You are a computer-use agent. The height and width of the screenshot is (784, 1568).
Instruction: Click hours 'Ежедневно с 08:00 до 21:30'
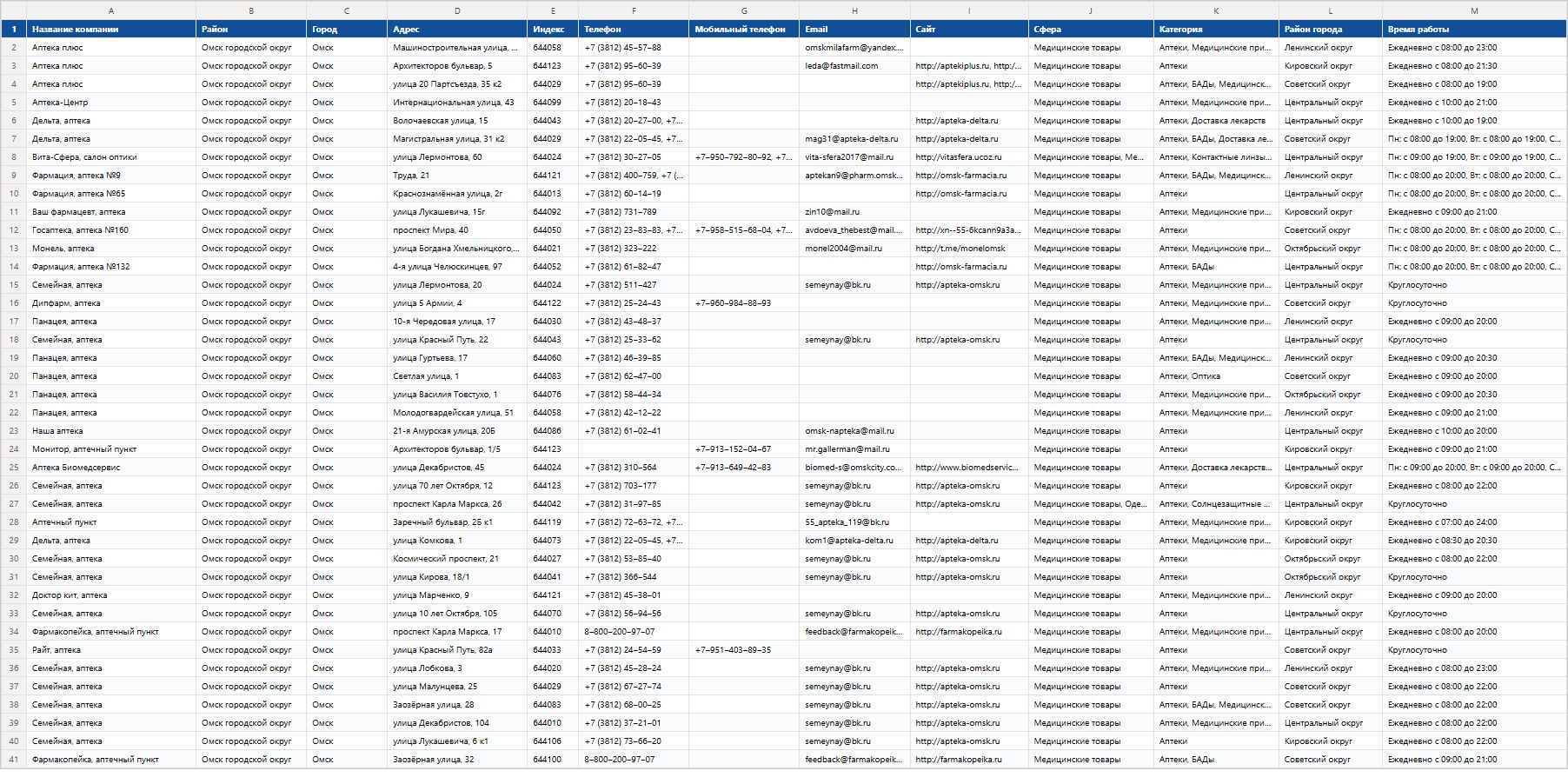click(1474, 66)
